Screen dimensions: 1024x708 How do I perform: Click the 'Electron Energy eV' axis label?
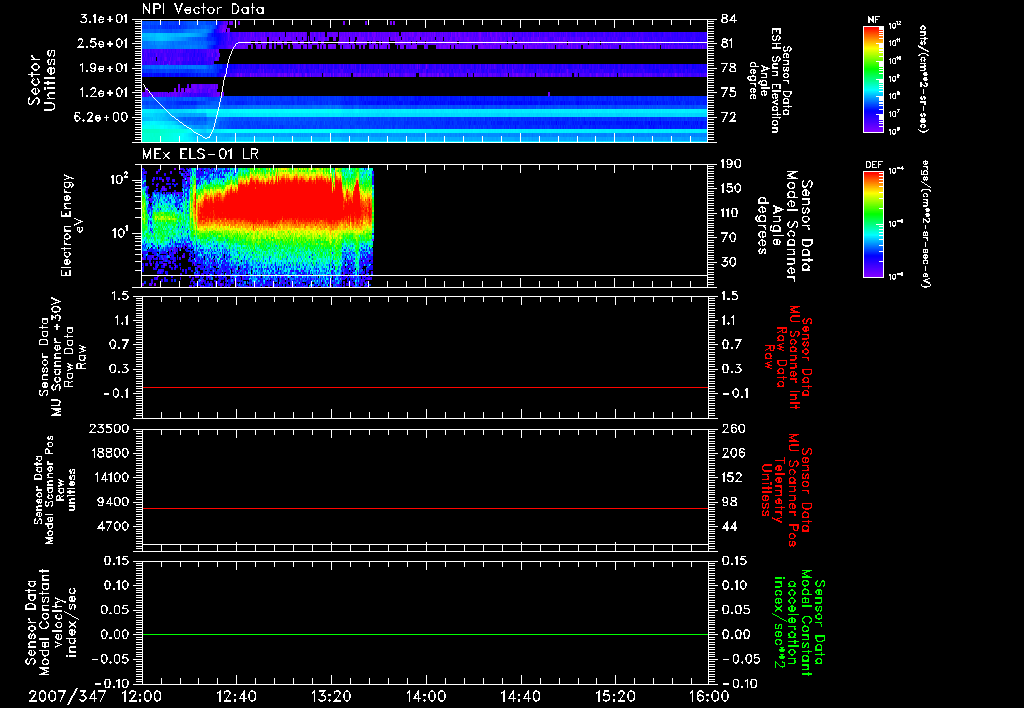point(72,225)
